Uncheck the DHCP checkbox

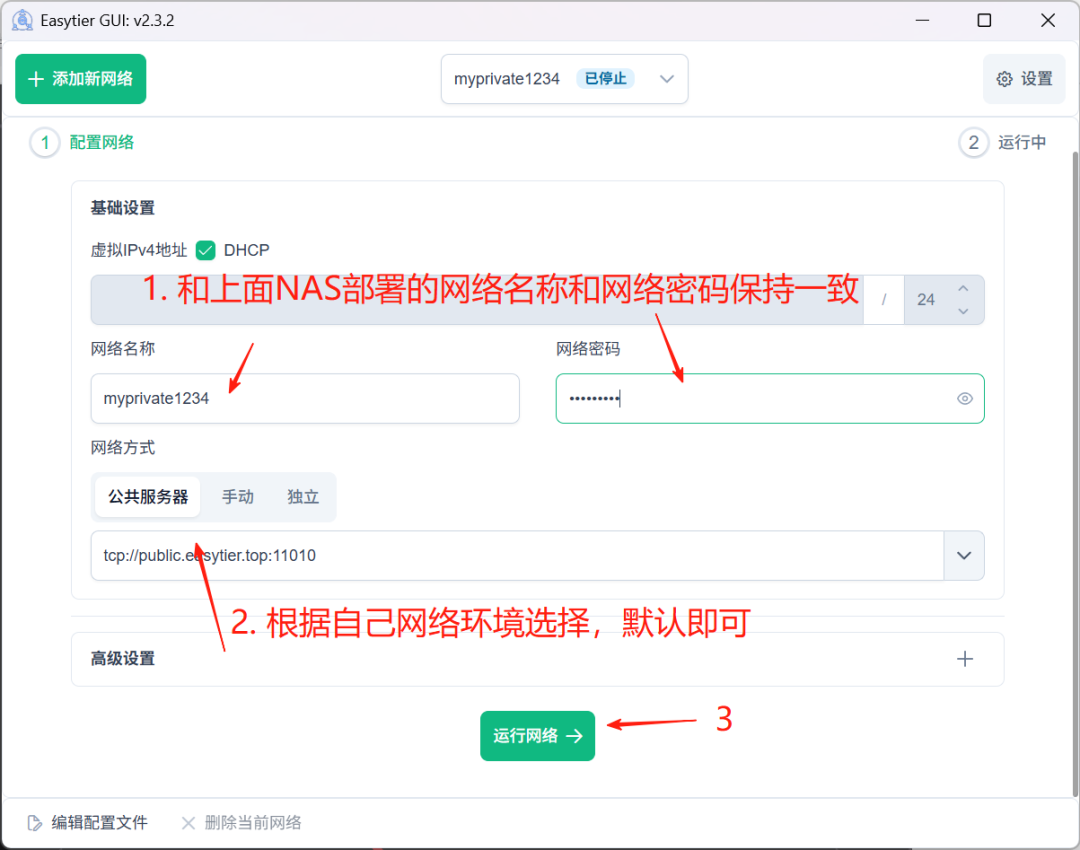pyautogui.click(x=205, y=250)
